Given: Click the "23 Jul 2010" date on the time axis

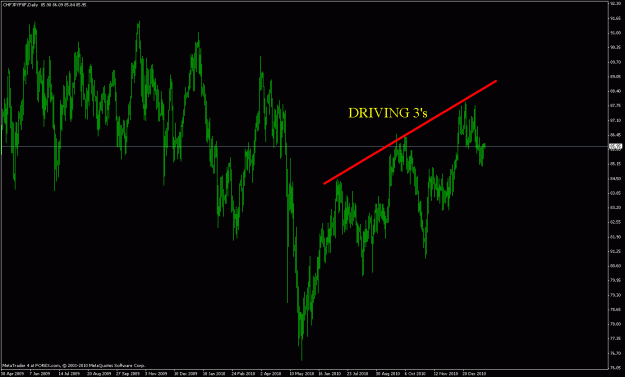Looking at the screenshot, I should coord(358,373).
